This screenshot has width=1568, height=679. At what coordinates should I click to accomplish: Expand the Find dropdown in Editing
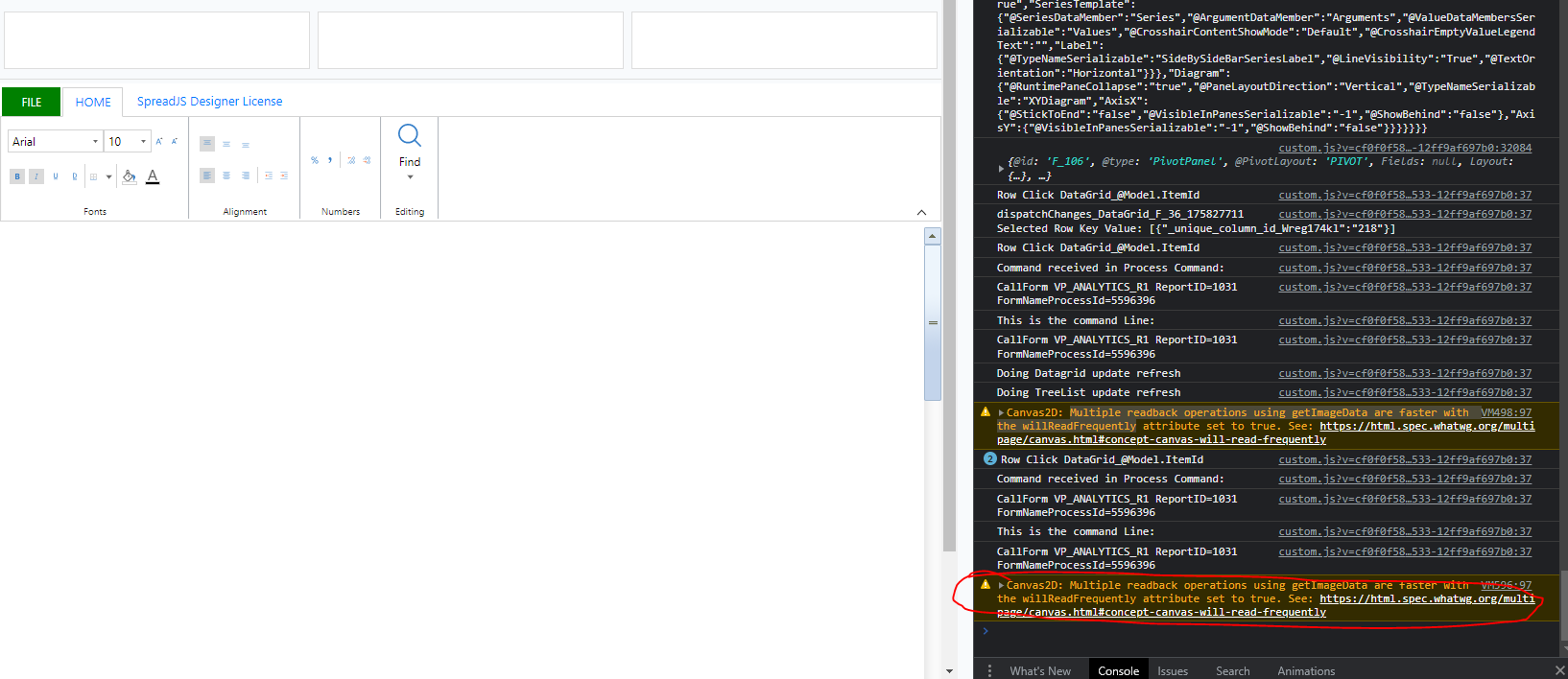(410, 177)
